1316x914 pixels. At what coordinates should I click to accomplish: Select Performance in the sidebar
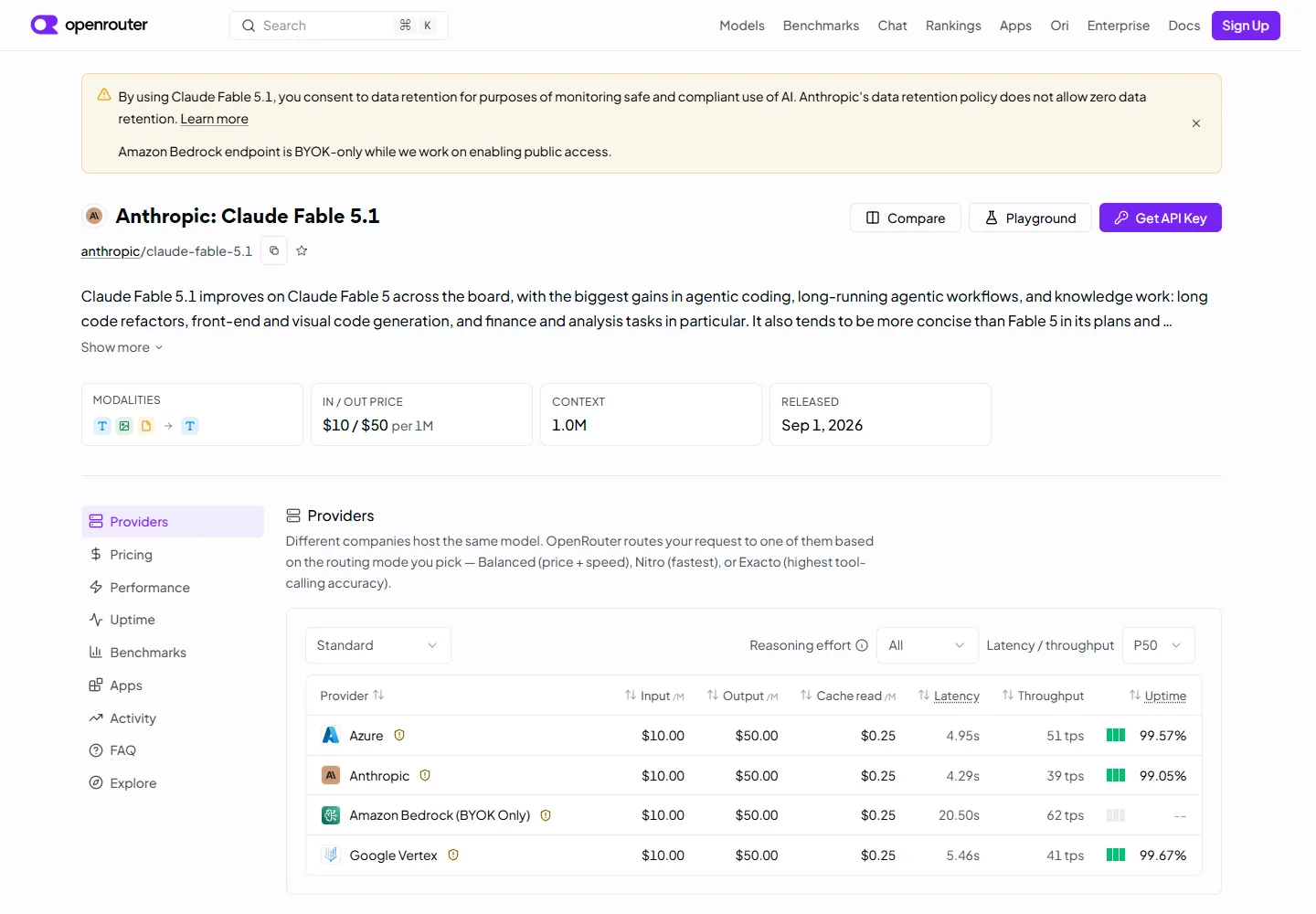click(172, 588)
